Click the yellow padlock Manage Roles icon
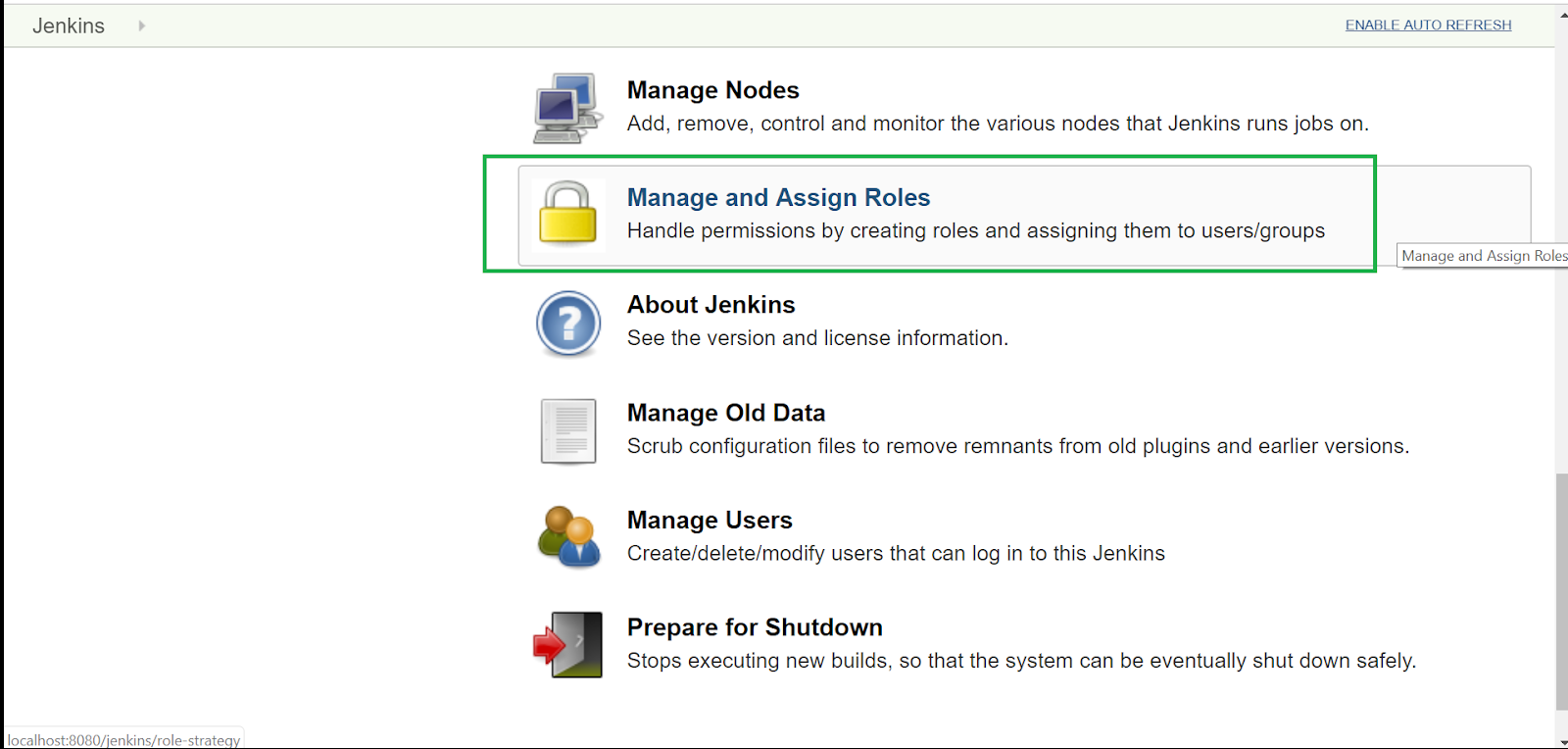1568x749 pixels. (568, 214)
